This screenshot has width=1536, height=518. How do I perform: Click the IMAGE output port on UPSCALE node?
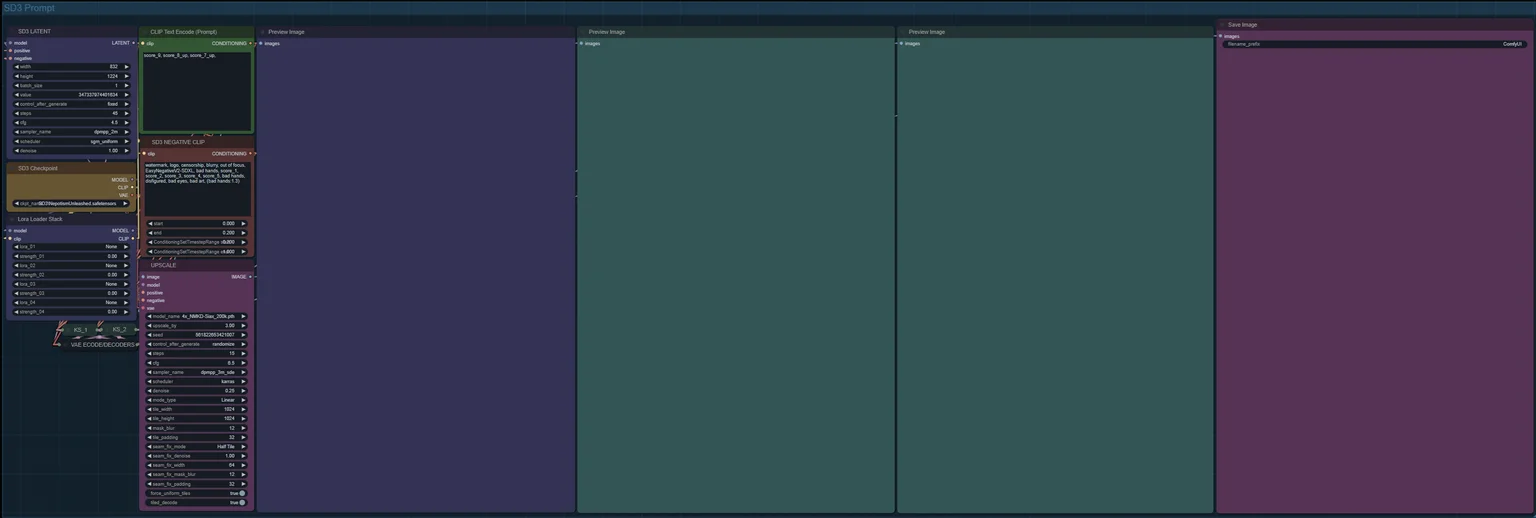click(x=250, y=277)
